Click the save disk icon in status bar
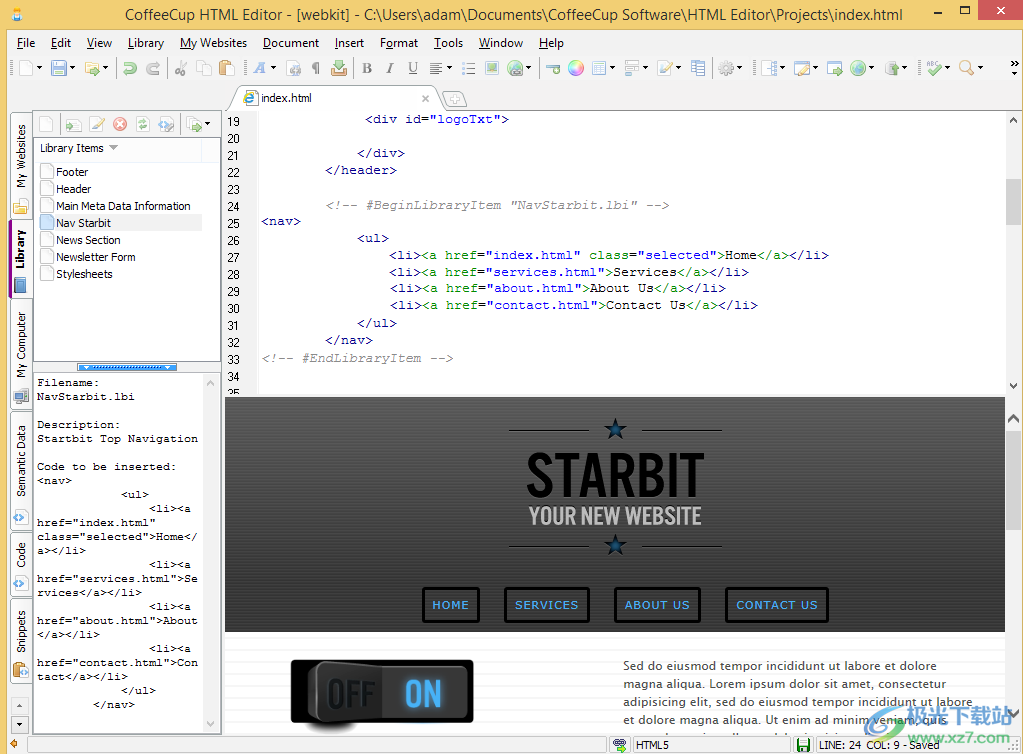The image size is (1023, 754). 804,745
